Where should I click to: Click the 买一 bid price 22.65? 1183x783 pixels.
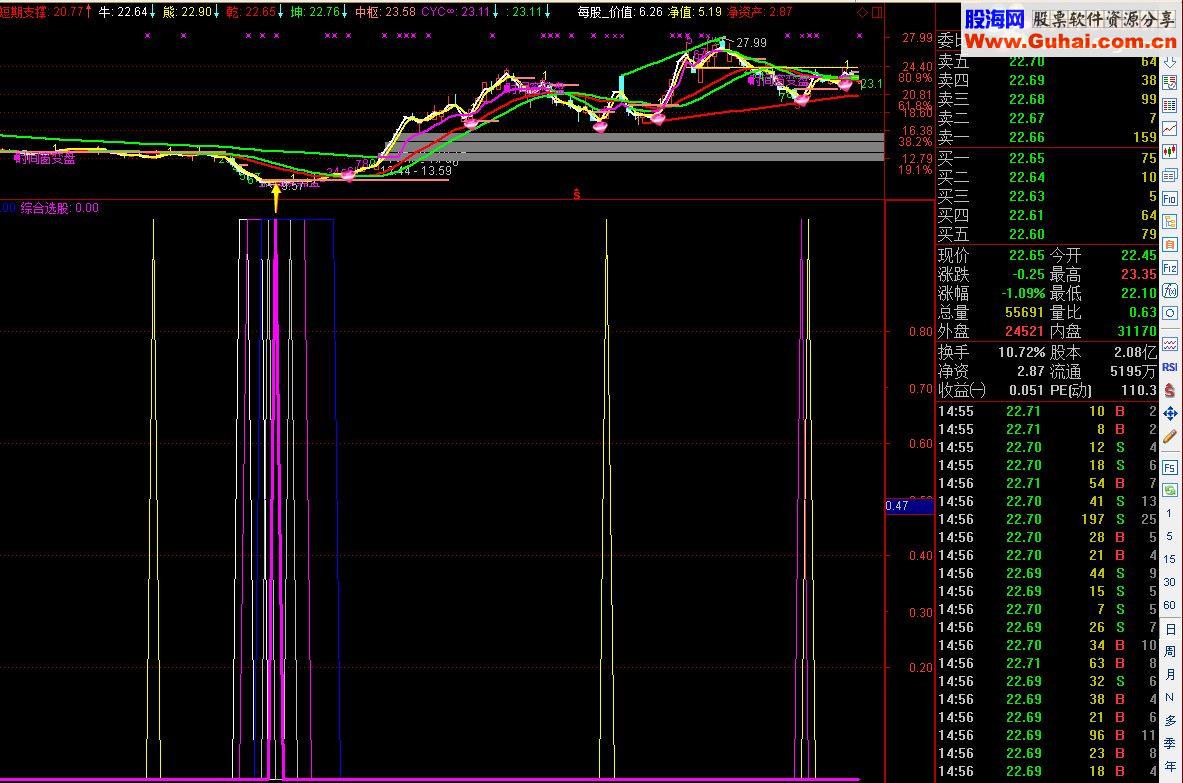click(x=1027, y=158)
